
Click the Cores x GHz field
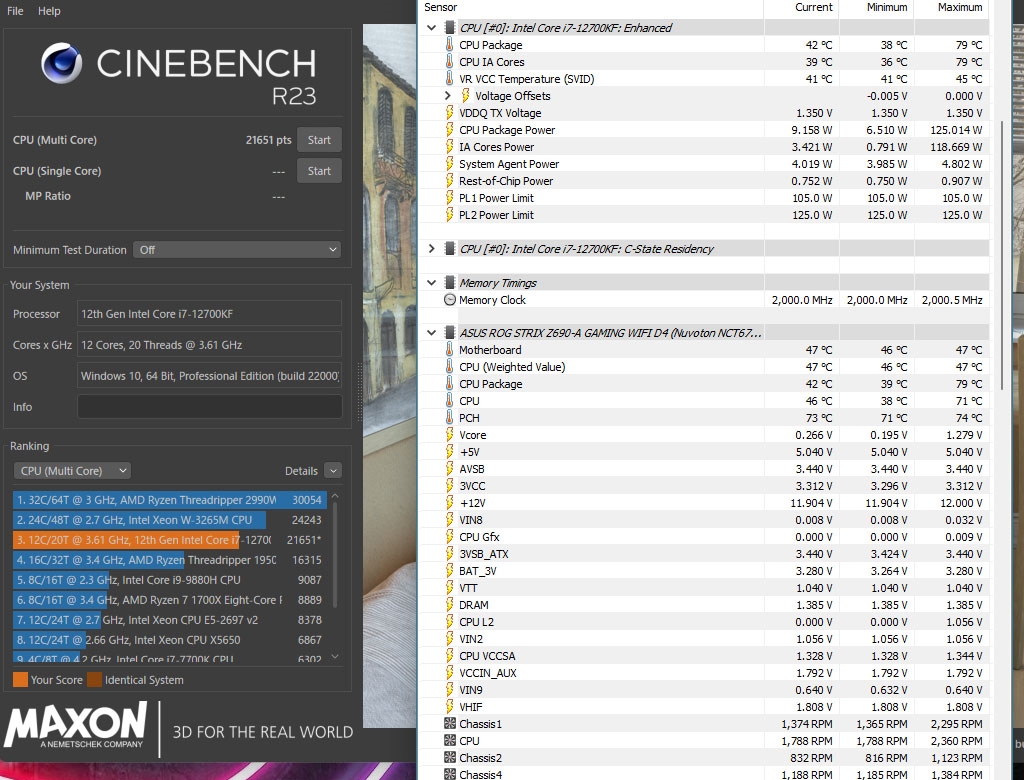(x=210, y=345)
